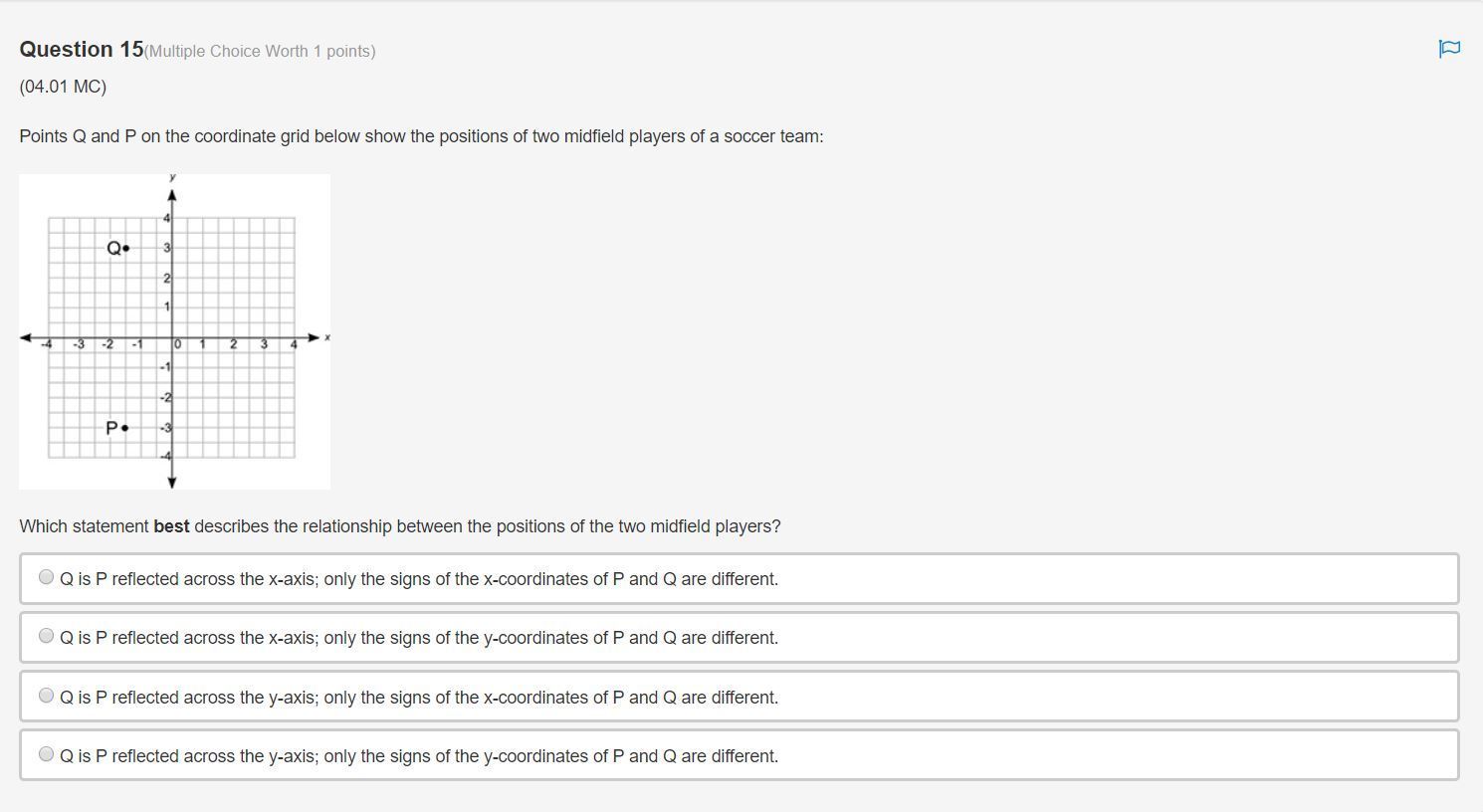Viewport: 1483px width, 812px height.
Task: Click the Multiple Choice Worth 1 points label
Action: [260, 51]
